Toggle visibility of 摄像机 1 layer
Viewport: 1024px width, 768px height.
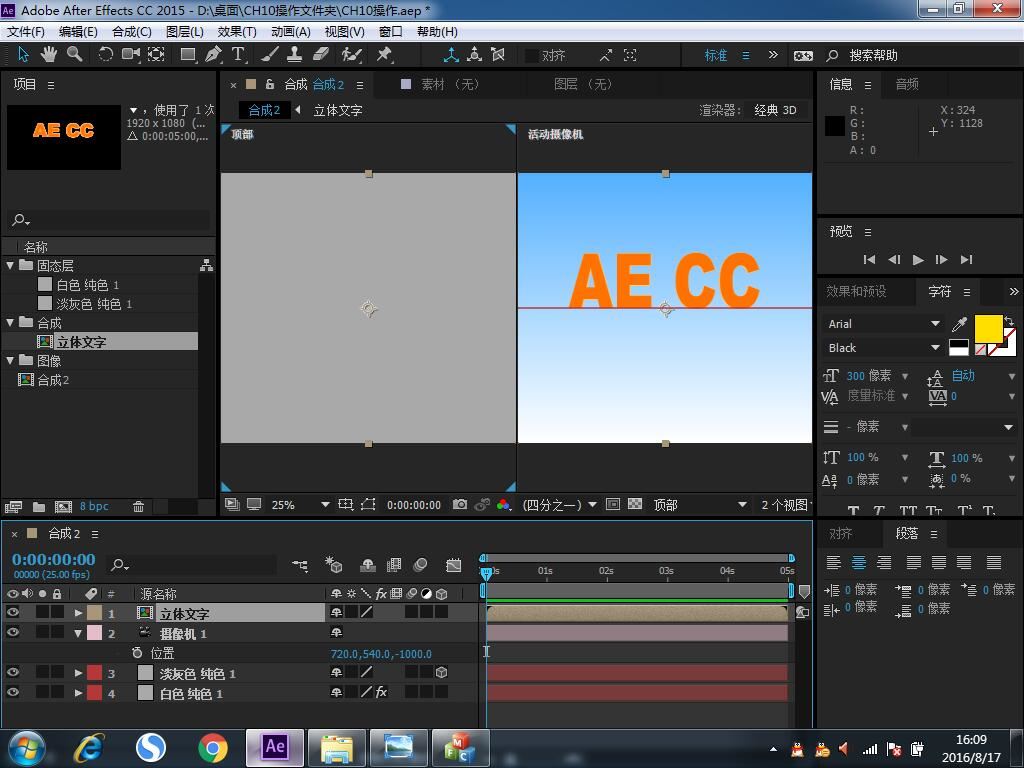(x=12, y=632)
